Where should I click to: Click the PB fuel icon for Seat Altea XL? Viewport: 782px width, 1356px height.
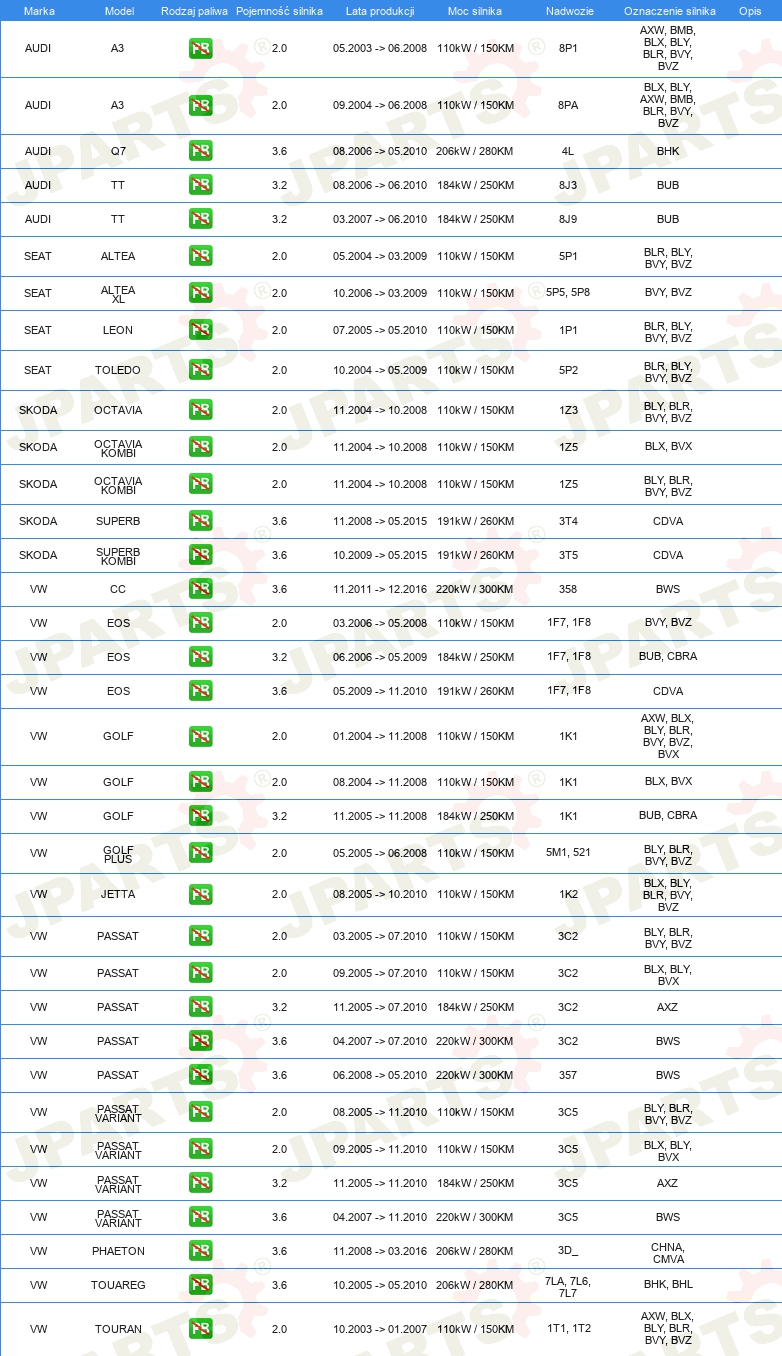click(x=200, y=293)
